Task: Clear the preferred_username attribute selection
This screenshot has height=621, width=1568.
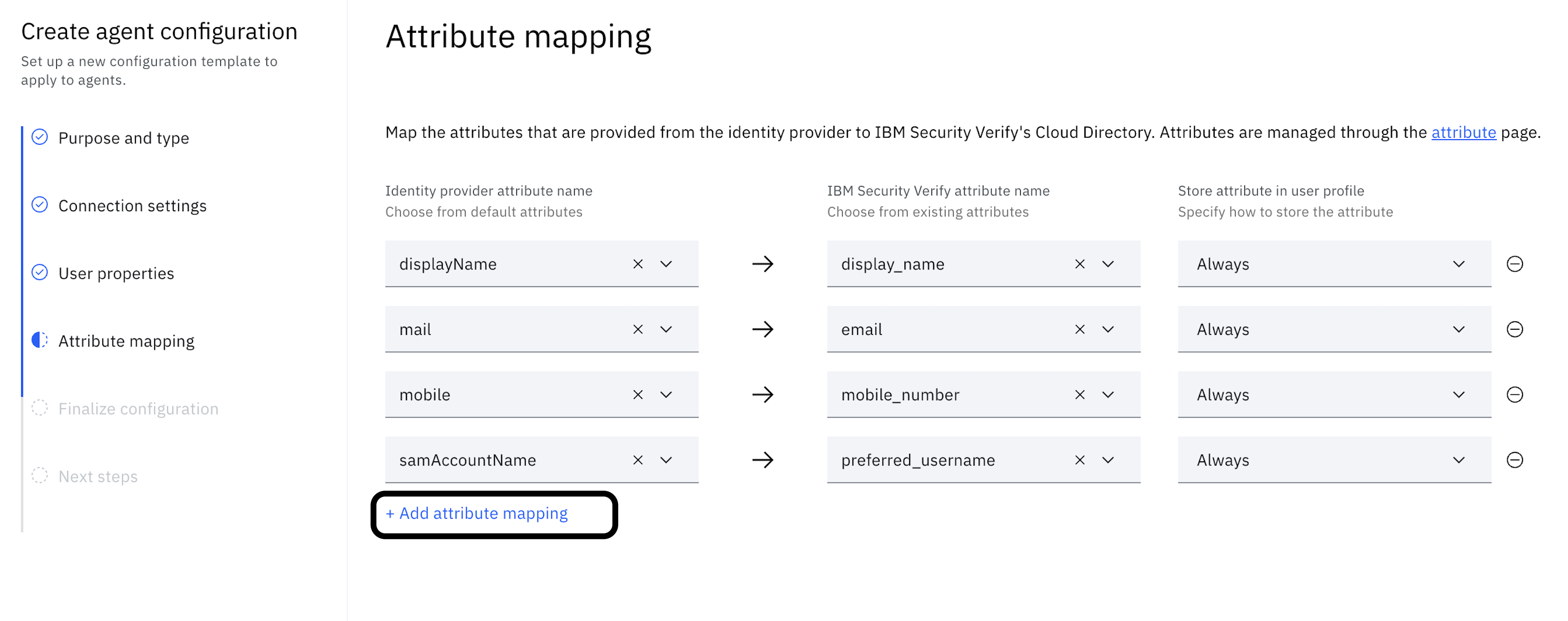Action: click(x=1079, y=460)
